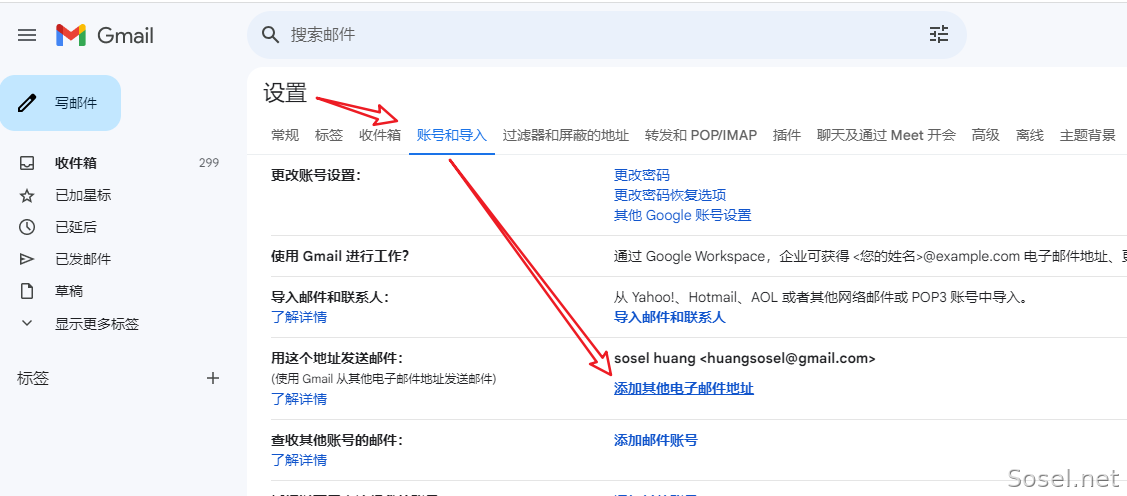The height and width of the screenshot is (496, 1127).
Task: Click the 更改密码恢复选项 link
Action: pyautogui.click(x=670, y=195)
